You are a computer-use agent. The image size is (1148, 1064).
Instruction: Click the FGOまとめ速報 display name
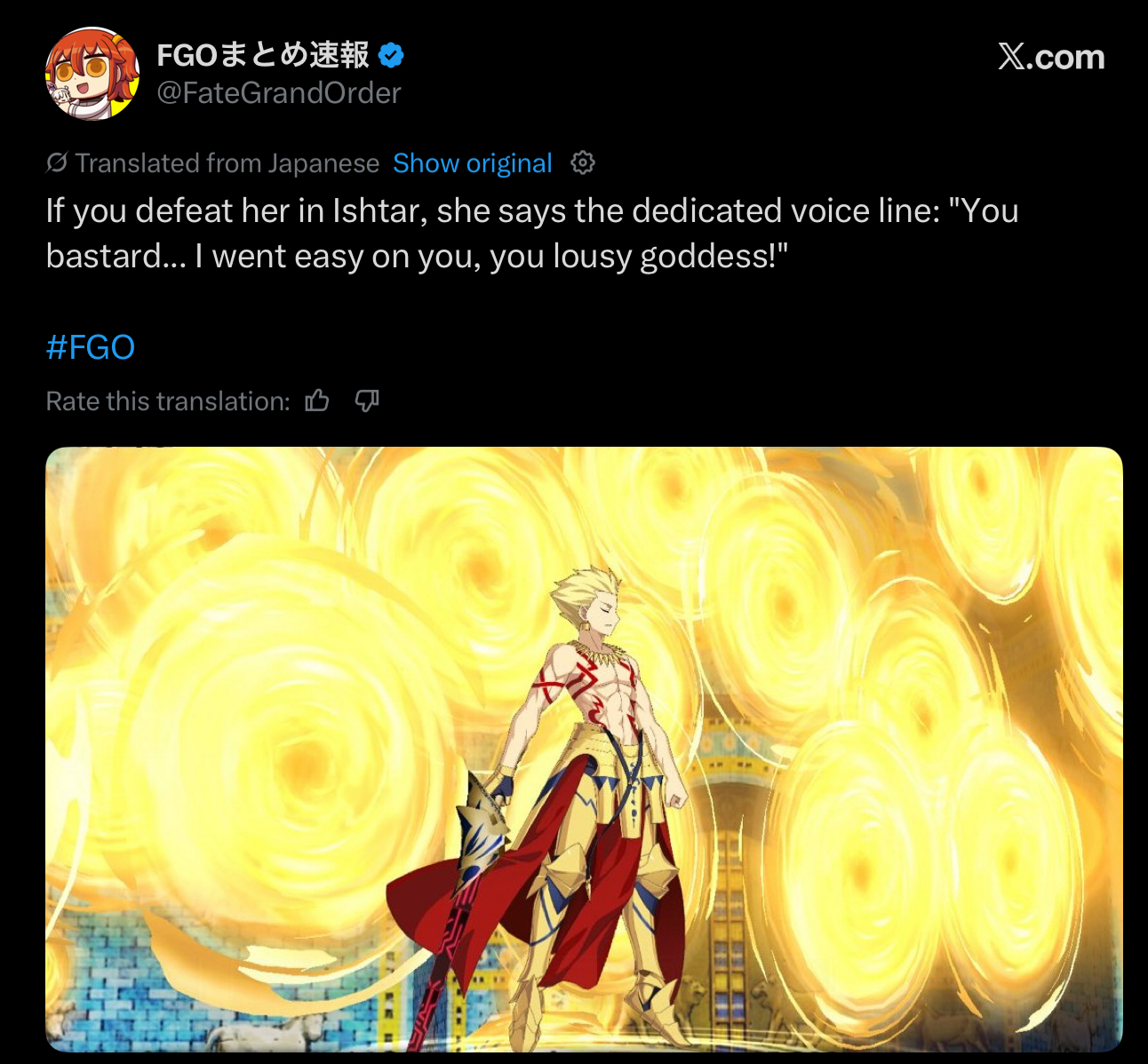(263, 55)
